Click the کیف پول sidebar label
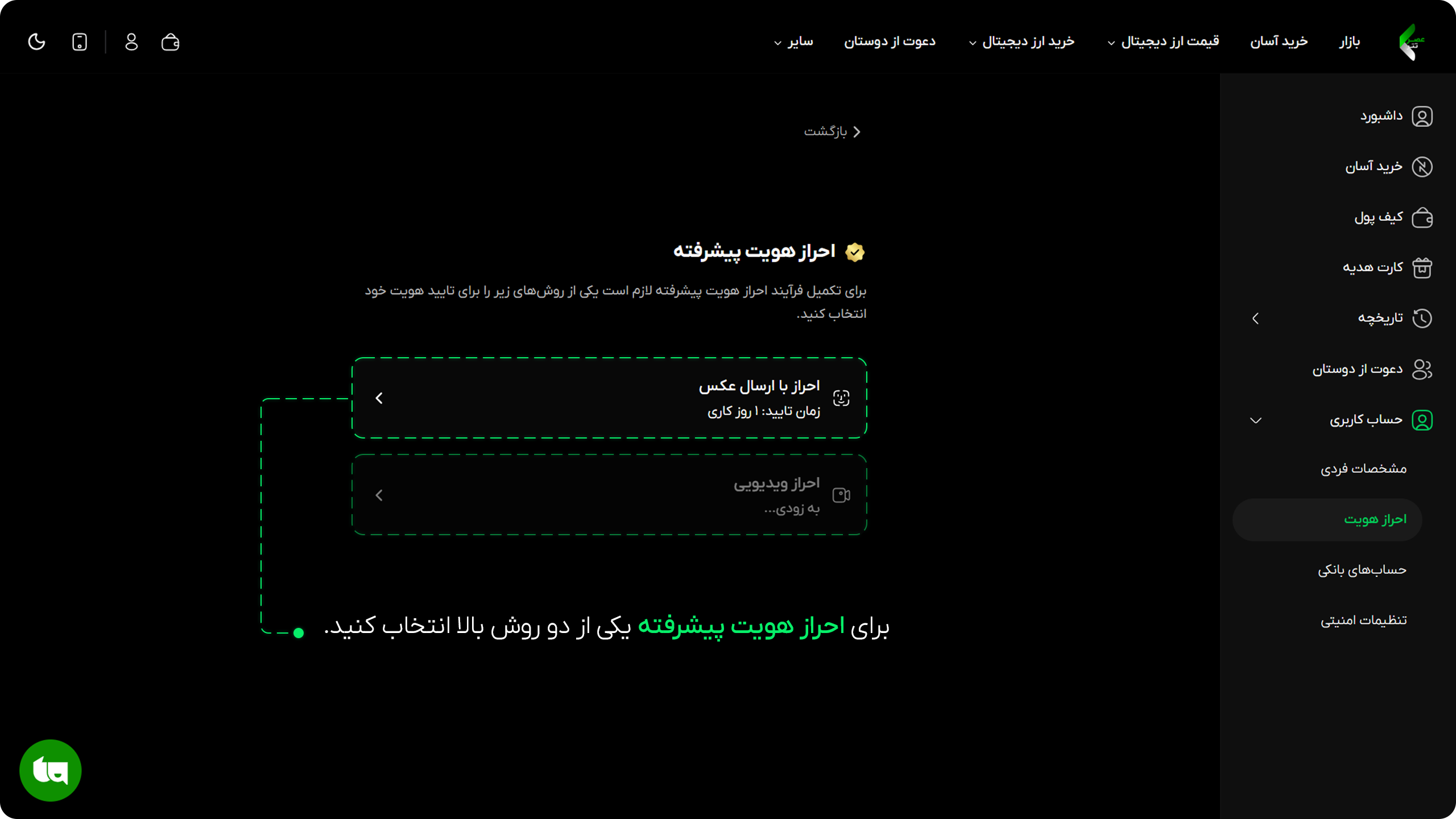The width and height of the screenshot is (1456, 819). (1378, 217)
